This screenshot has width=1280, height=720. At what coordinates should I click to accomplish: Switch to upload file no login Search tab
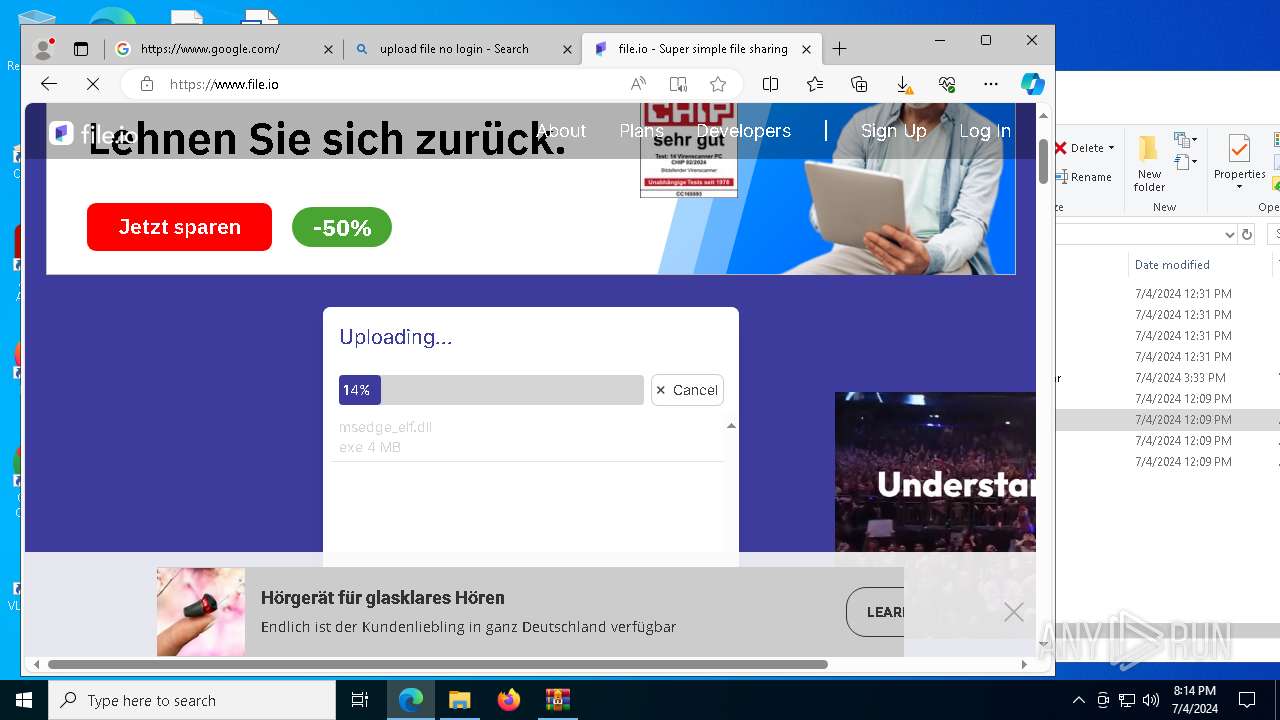pyautogui.click(x=461, y=49)
